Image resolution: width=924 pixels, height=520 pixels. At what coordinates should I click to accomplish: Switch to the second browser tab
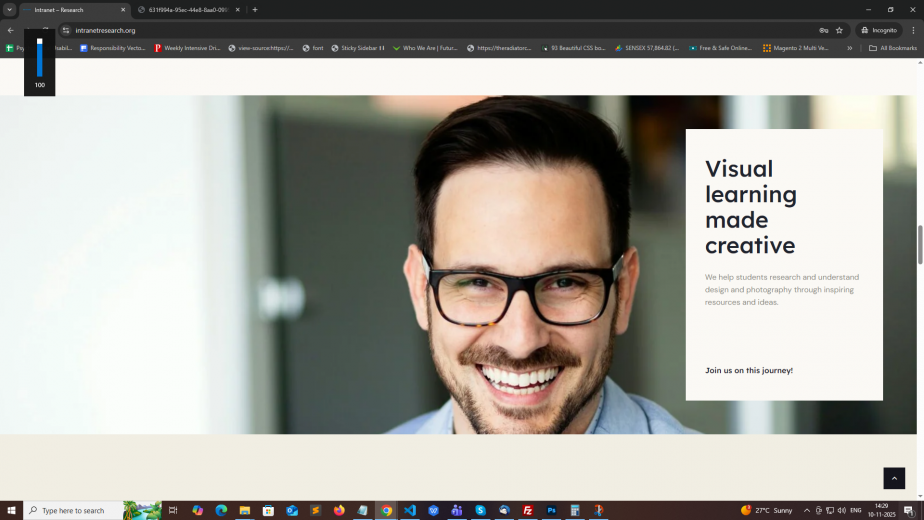188,10
